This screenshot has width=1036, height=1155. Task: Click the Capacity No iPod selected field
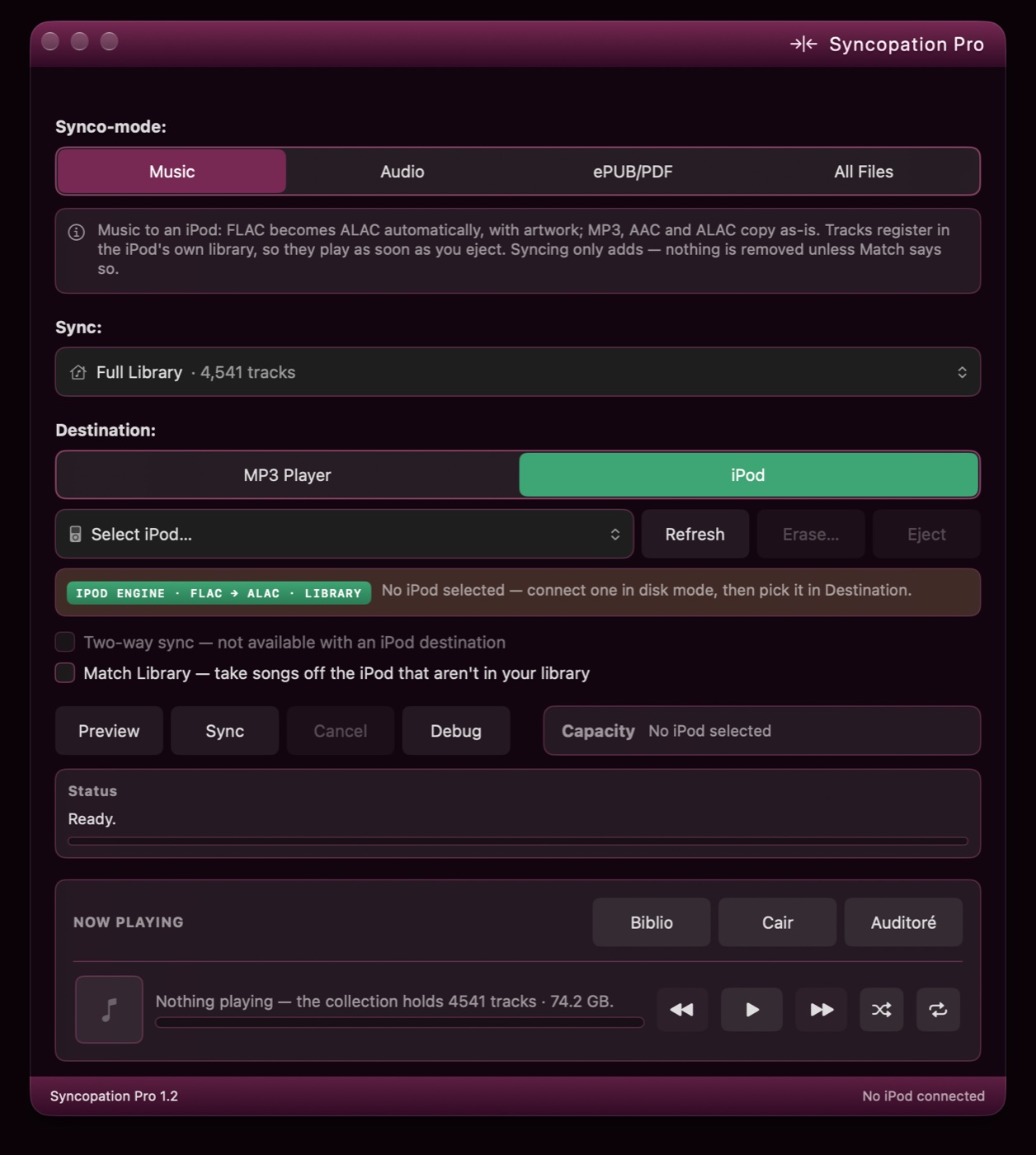click(761, 731)
